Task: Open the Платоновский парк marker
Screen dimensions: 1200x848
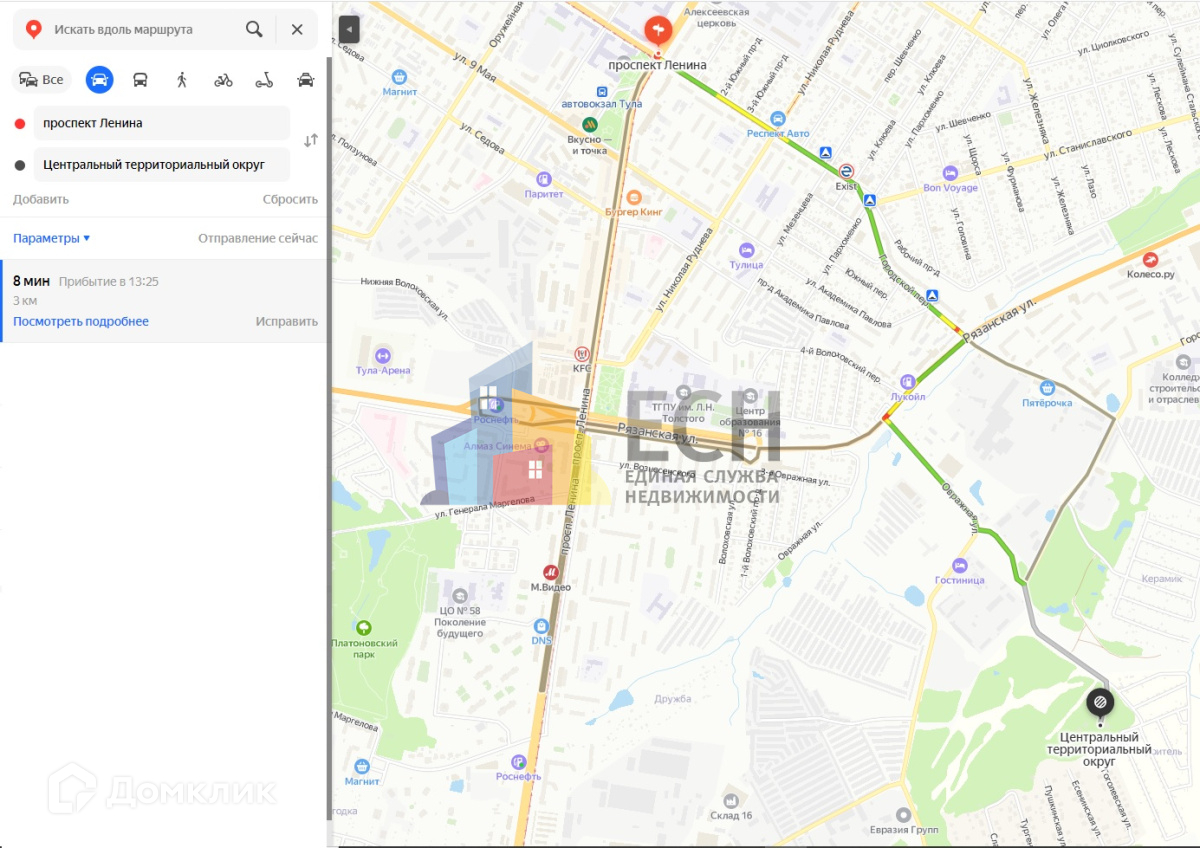Action: tap(365, 627)
